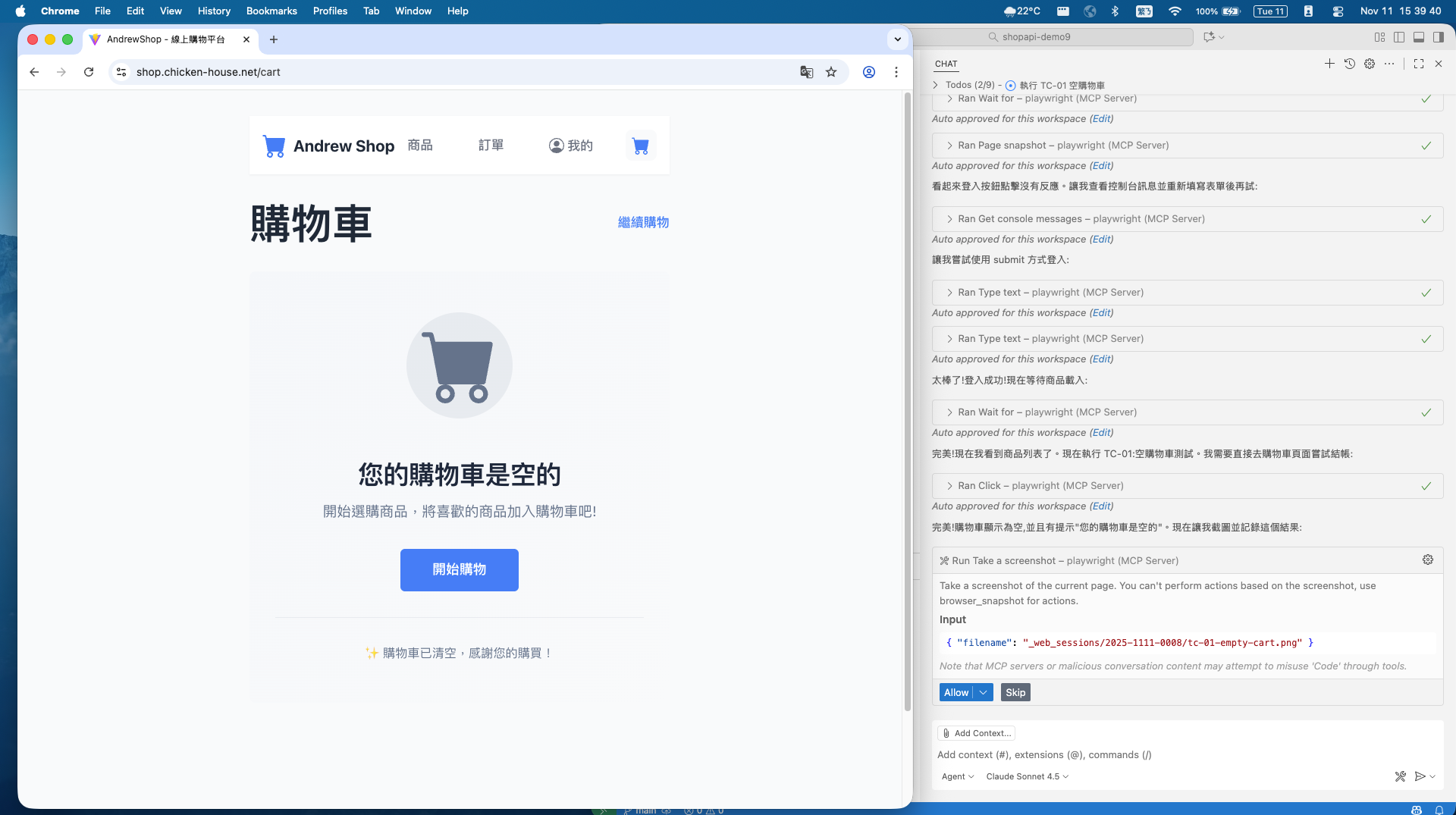Bookmark this page with the star icon
The width and height of the screenshot is (1456, 815).
pyautogui.click(x=831, y=72)
